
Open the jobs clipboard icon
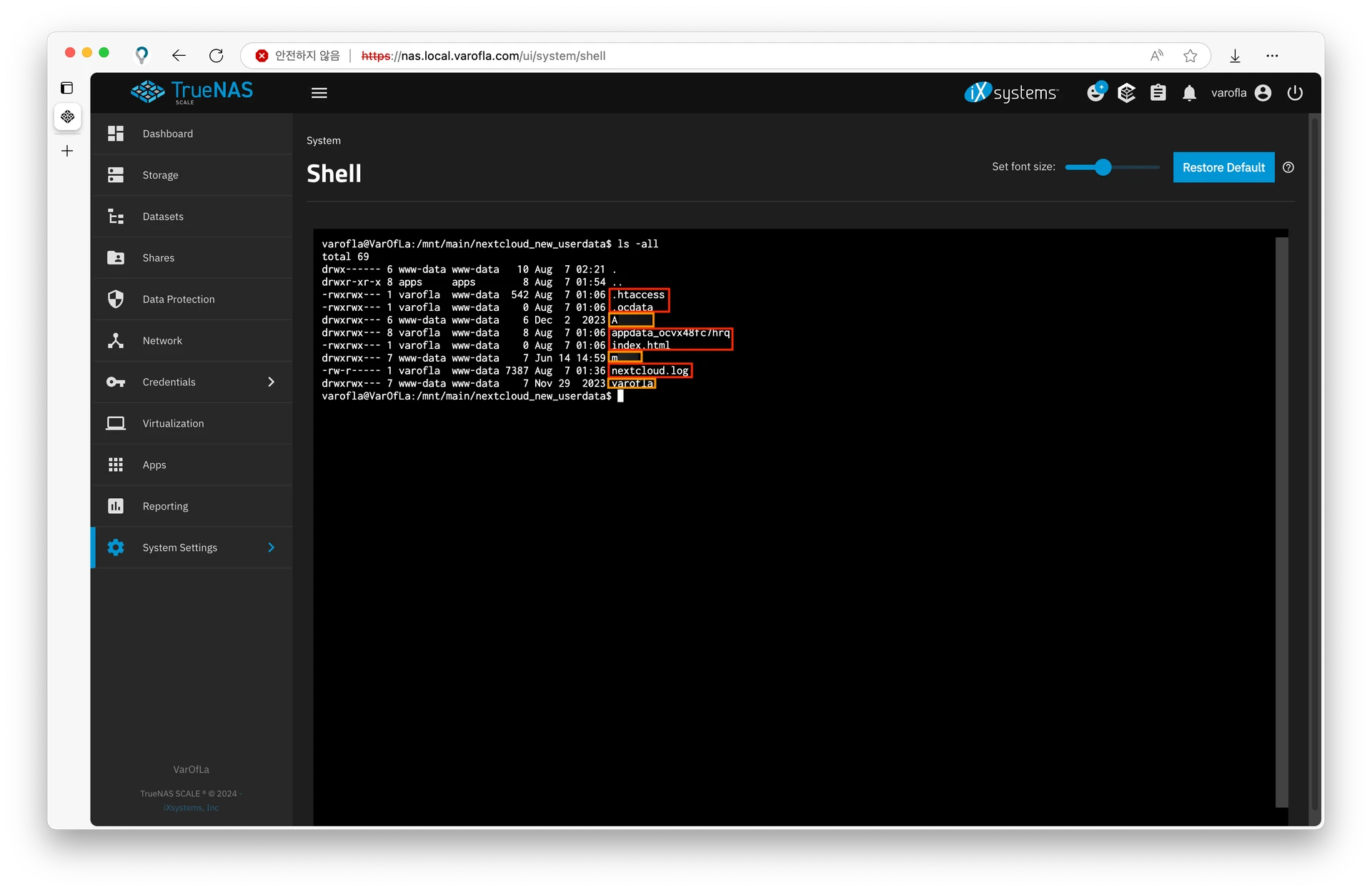(1158, 93)
